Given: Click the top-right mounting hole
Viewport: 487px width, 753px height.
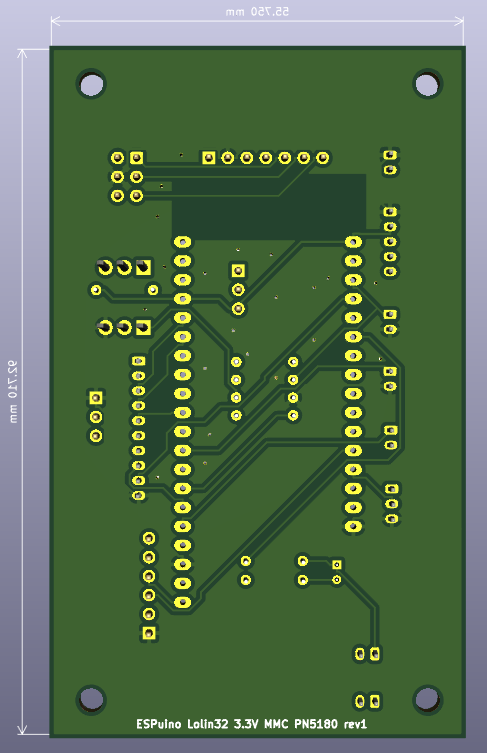Looking at the screenshot, I should 427,84.
